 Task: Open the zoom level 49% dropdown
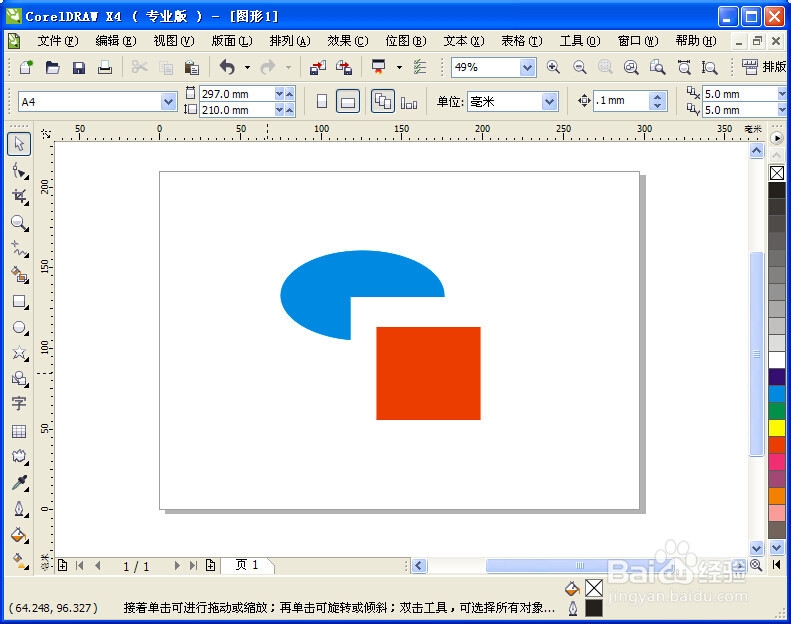point(527,67)
